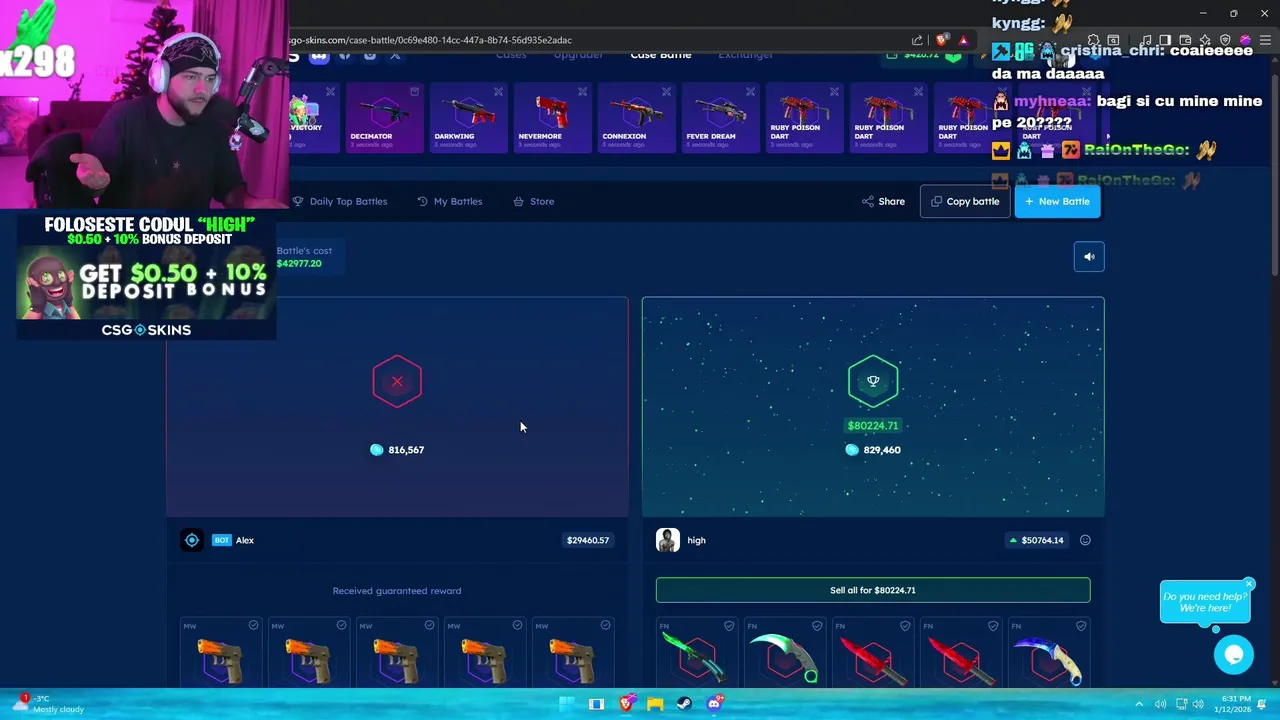
Task: Click Alex's $29460.57 total
Action: (588, 540)
